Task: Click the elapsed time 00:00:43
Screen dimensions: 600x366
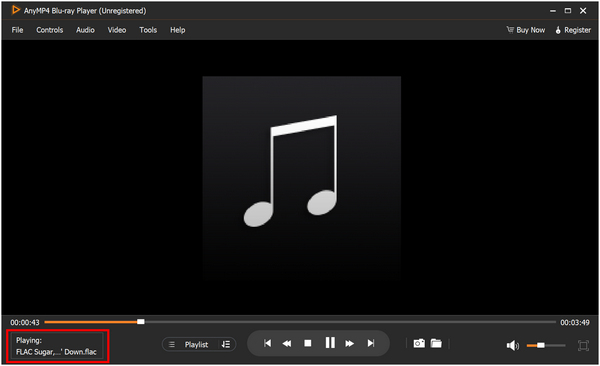Action: (25, 322)
